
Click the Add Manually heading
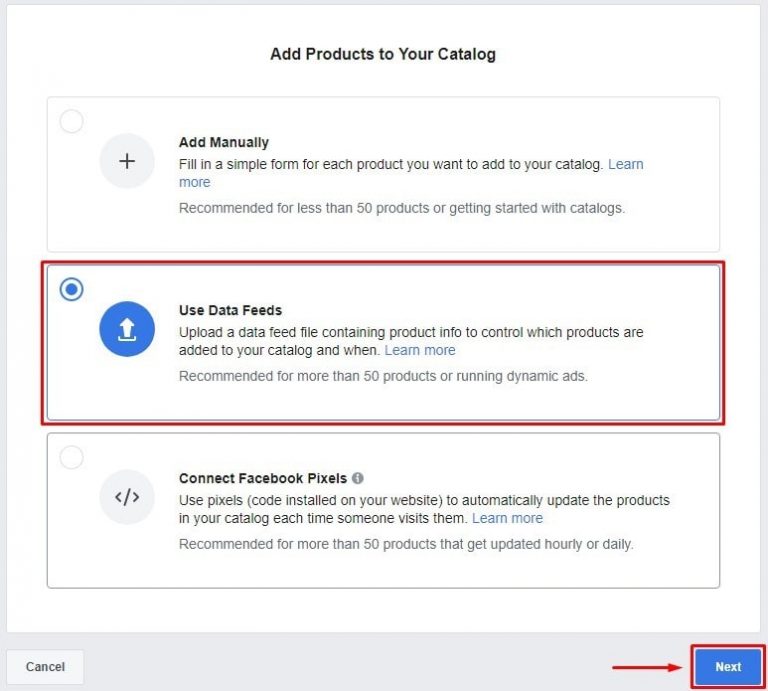(224, 143)
